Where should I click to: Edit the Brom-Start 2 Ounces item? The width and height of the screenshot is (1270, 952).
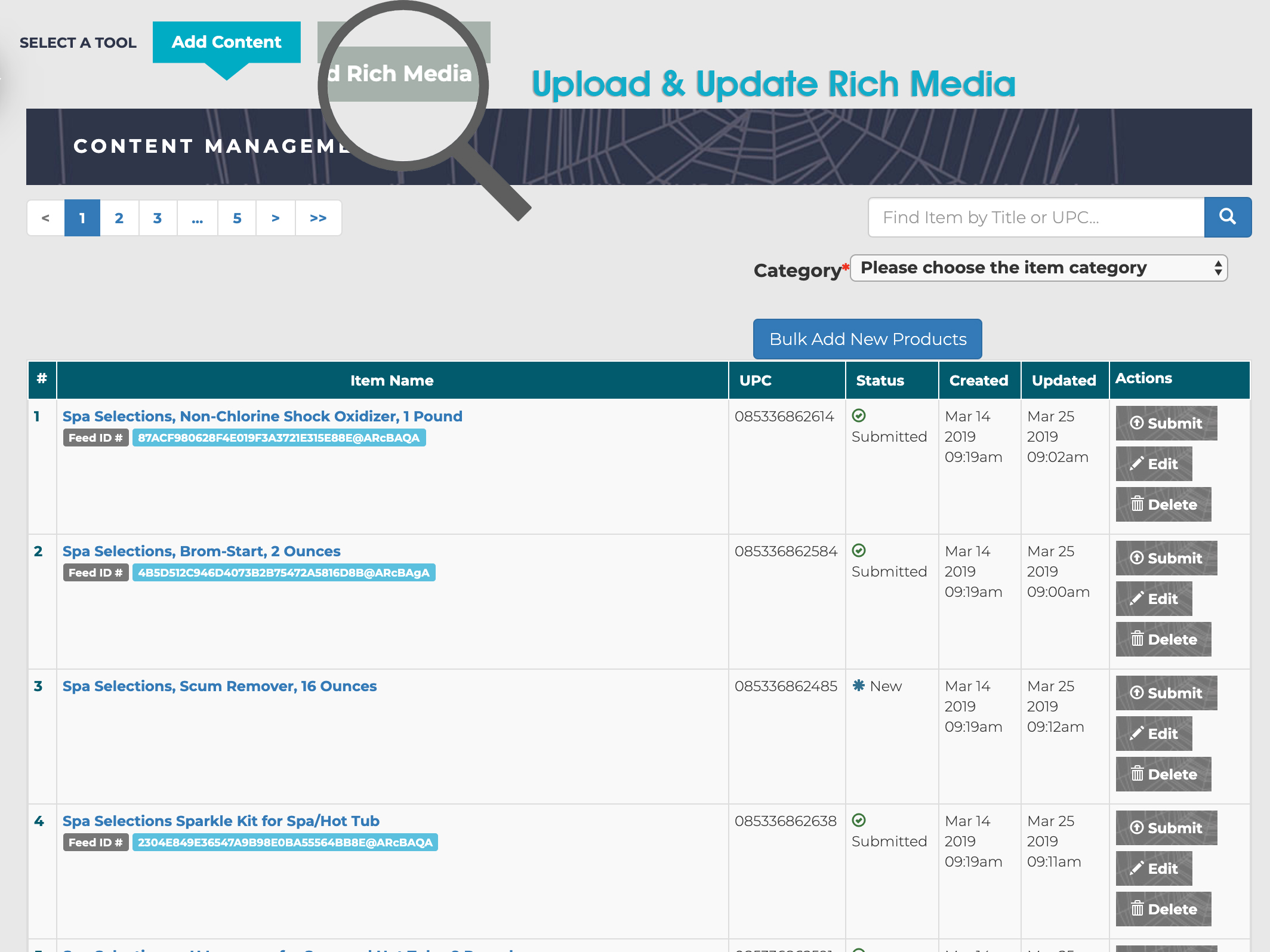tap(1153, 599)
